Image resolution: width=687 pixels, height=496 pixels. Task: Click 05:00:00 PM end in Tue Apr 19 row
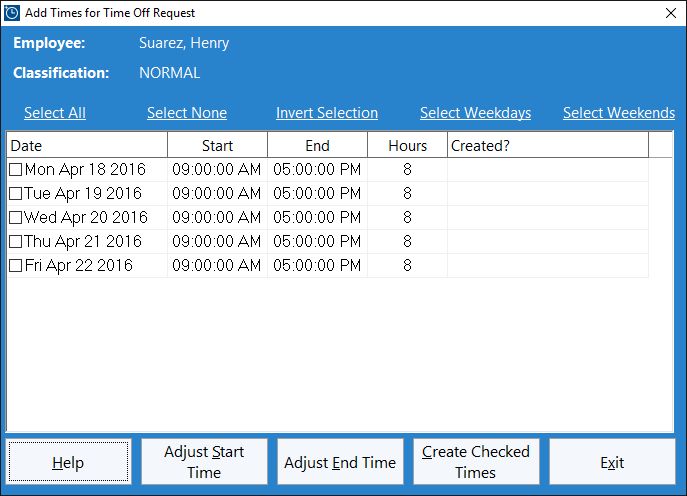pos(317,194)
